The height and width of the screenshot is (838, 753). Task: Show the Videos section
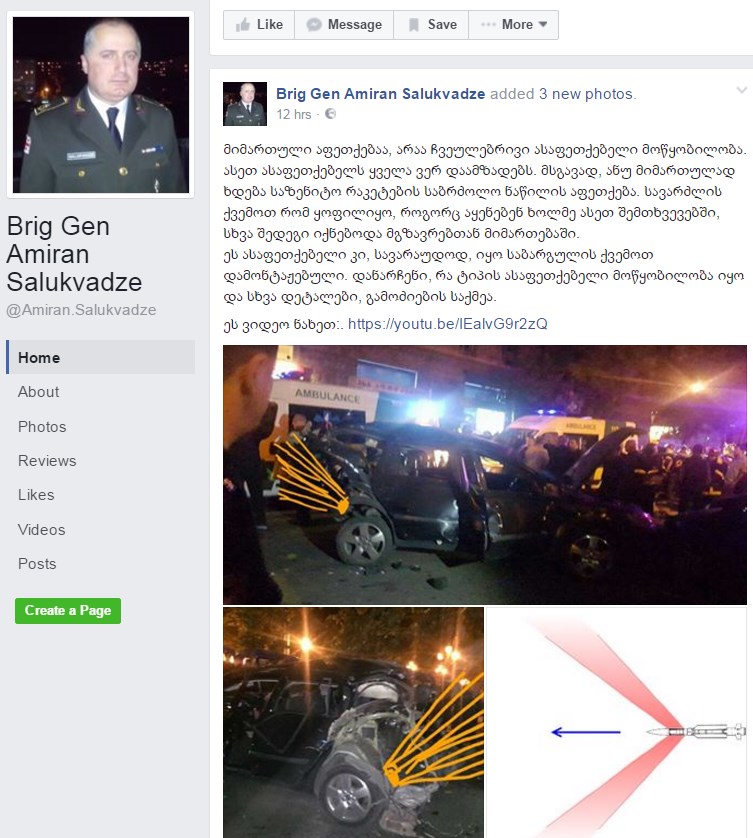(42, 530)
